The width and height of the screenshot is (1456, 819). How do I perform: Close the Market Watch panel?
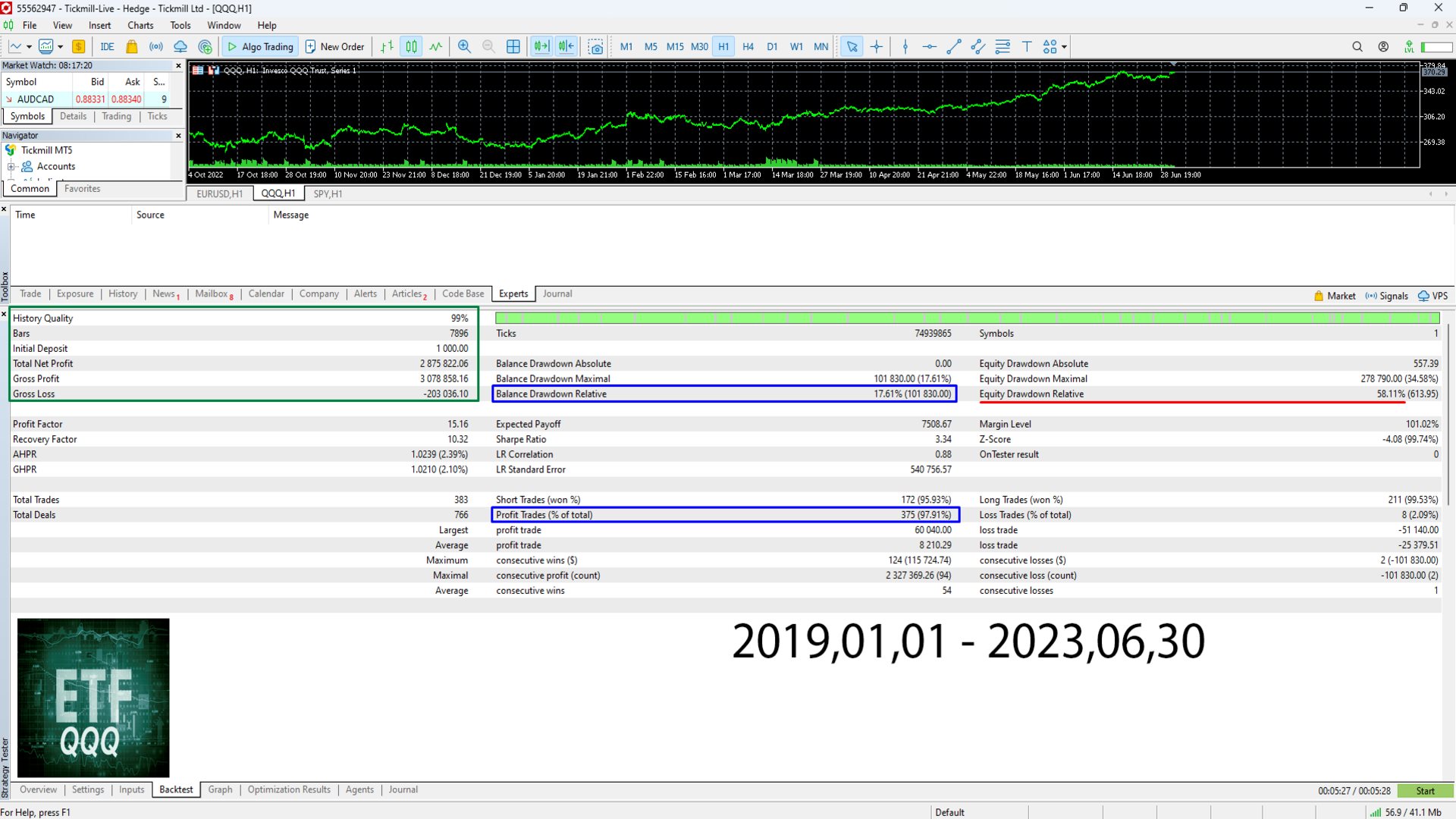(179, 66)
